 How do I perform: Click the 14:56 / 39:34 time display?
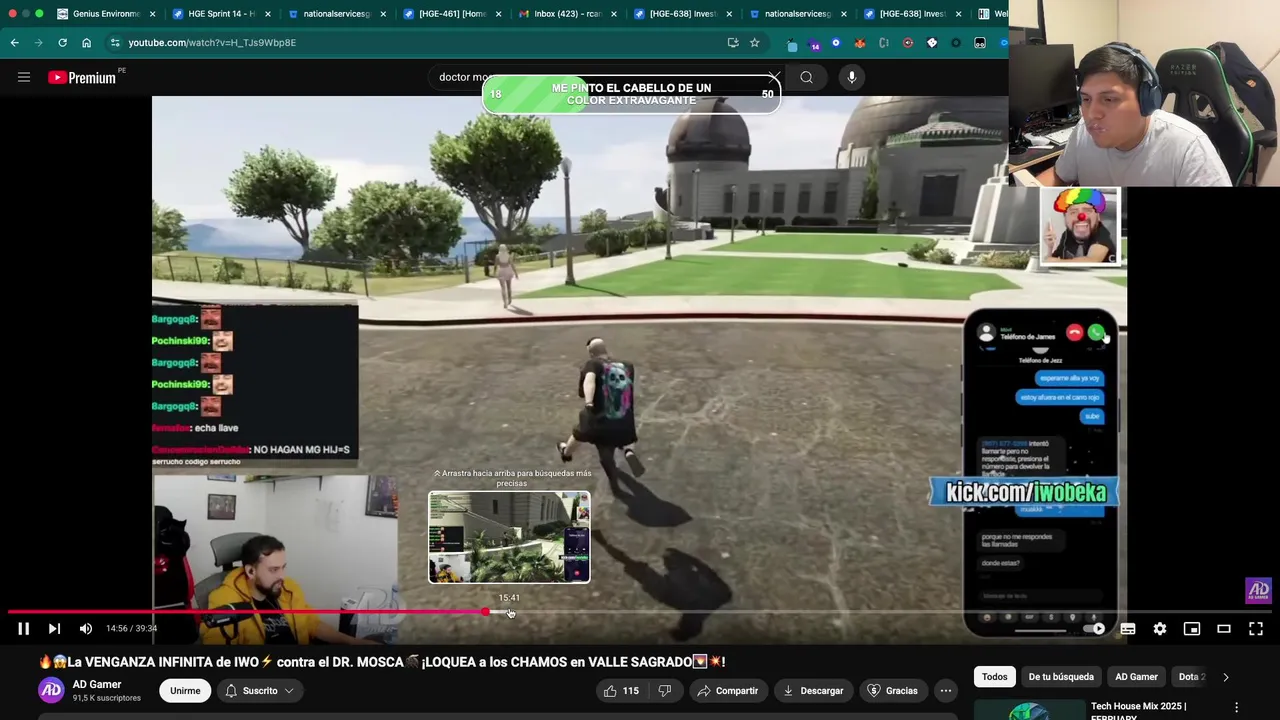132,629
